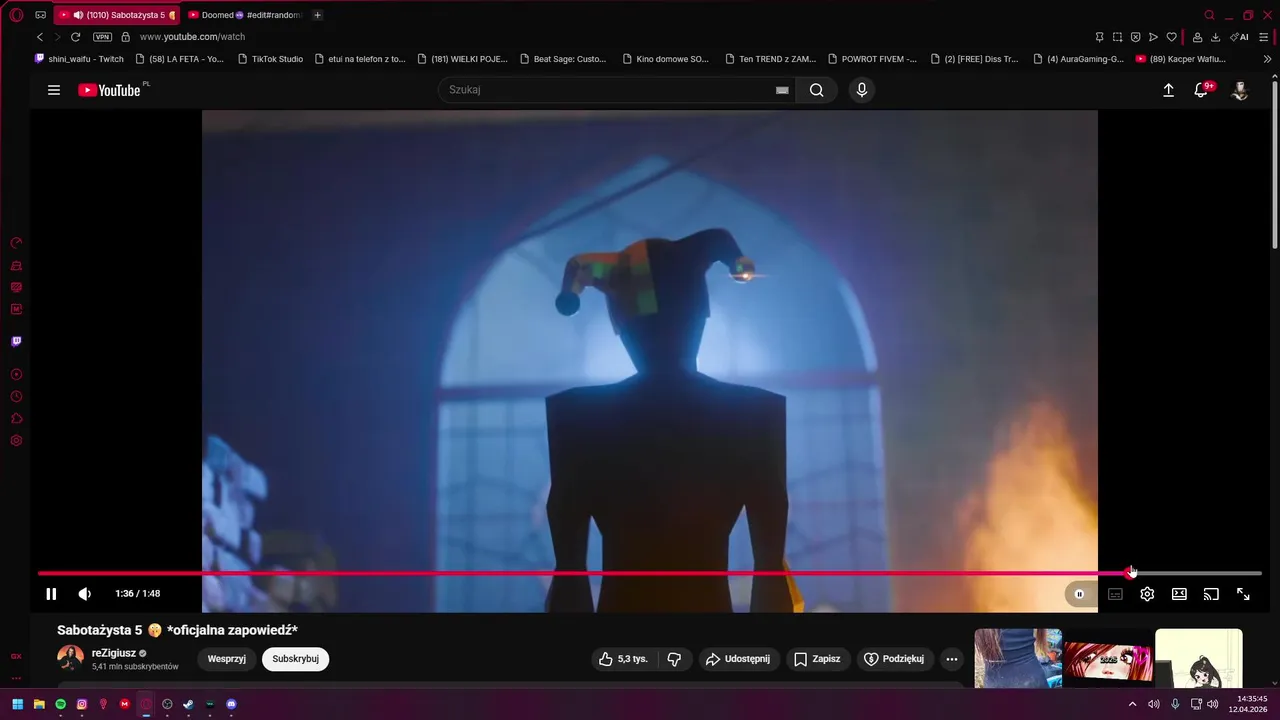Open the shini_waifu - Twitch bookmark
This screenshot has width=1280, height=720.
79,59
